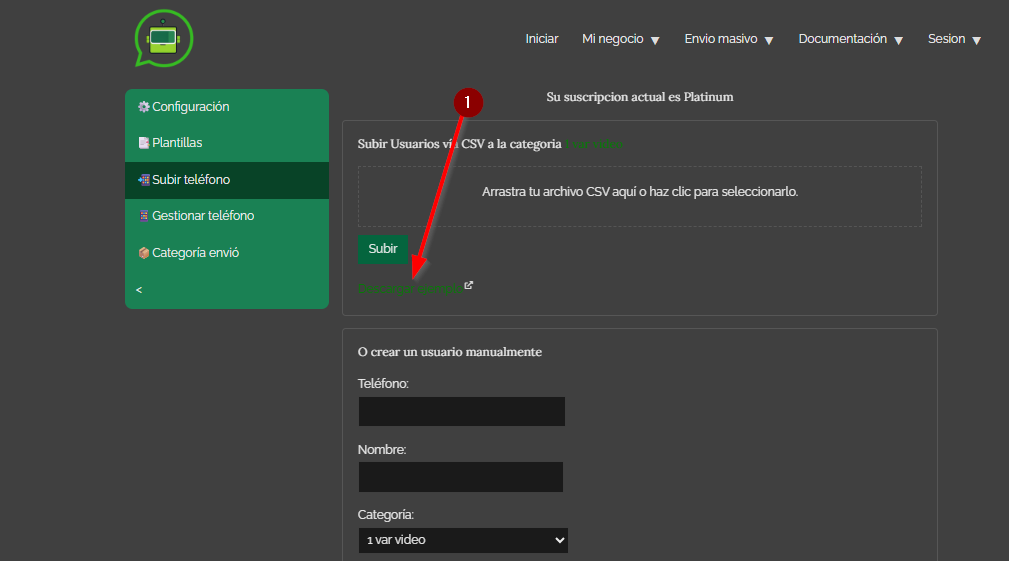Click the external link icon beside Descargar ejemplo

coord(468,285)
